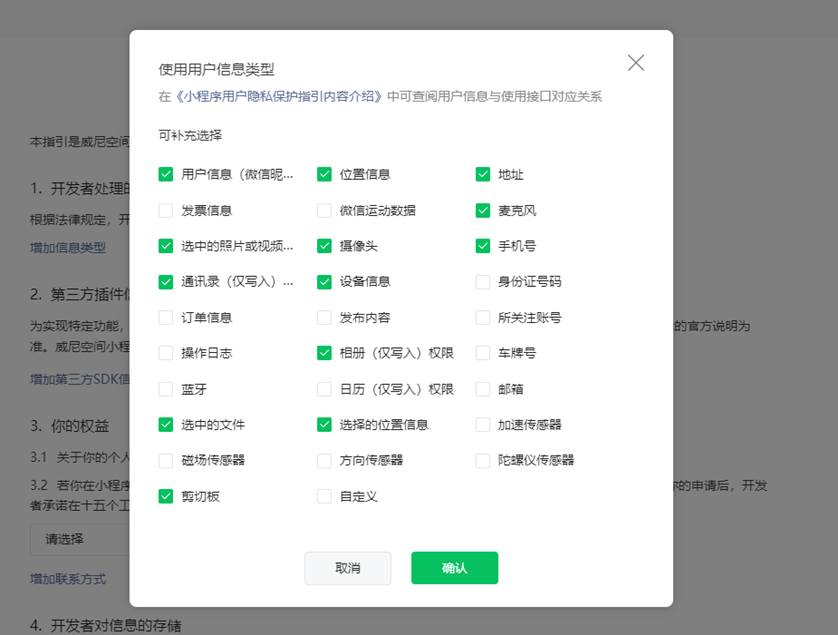Close the 使用用户信息类型 dialog

tap(636, 63)
